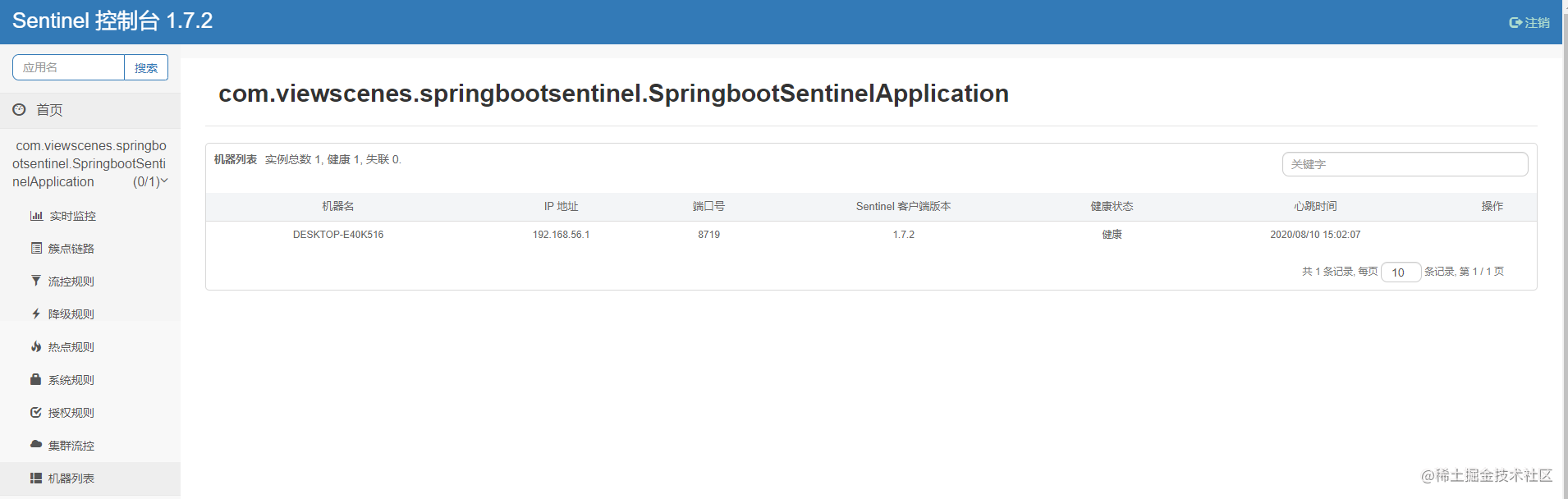Click the lock icon for 系统规则
This screenshot has height=499, width=1568.
pyautogui.click(x=36, y=379)
